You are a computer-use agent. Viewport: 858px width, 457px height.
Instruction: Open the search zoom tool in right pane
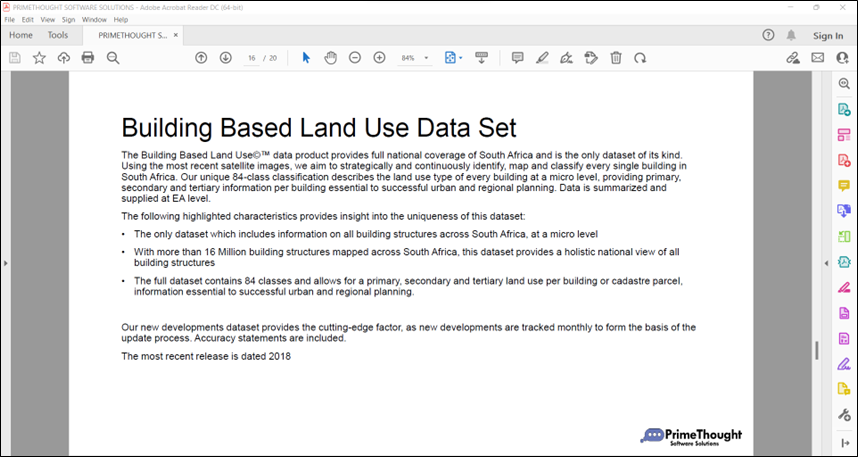844,84
